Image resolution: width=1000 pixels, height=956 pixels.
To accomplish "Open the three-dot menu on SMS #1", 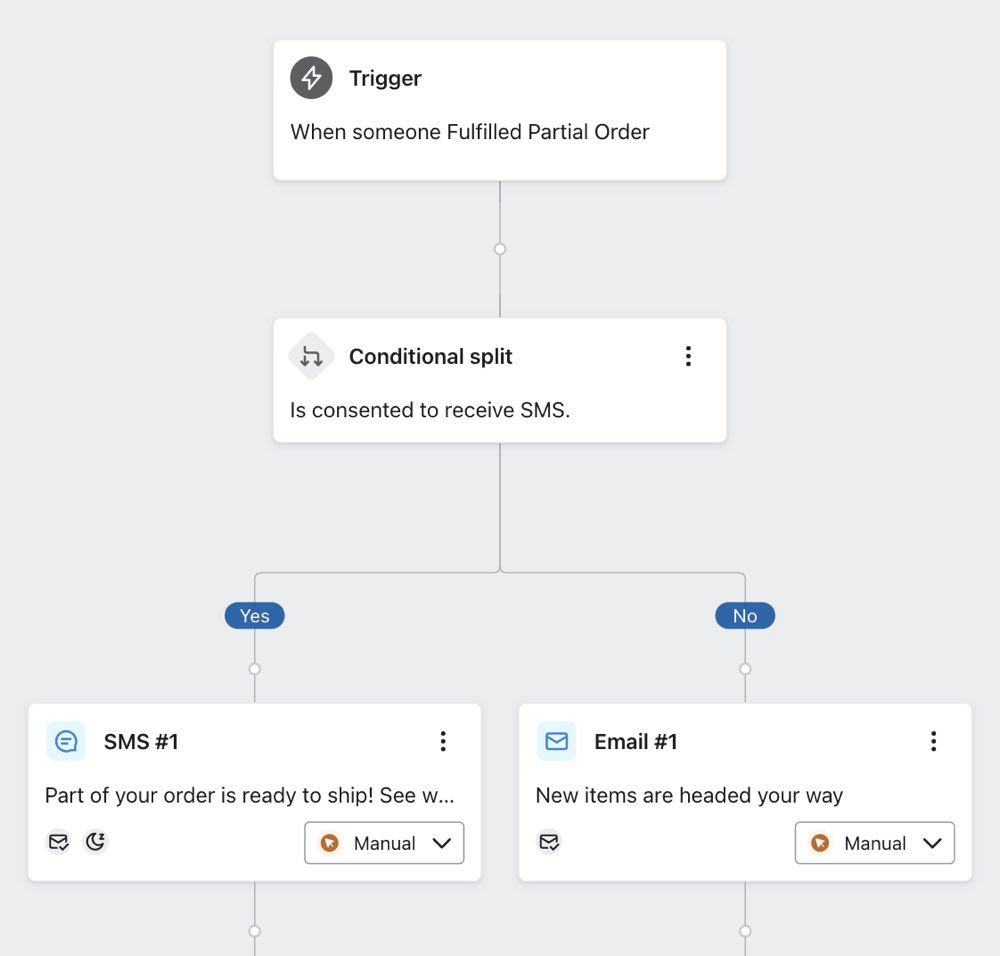I will point(443,741).
